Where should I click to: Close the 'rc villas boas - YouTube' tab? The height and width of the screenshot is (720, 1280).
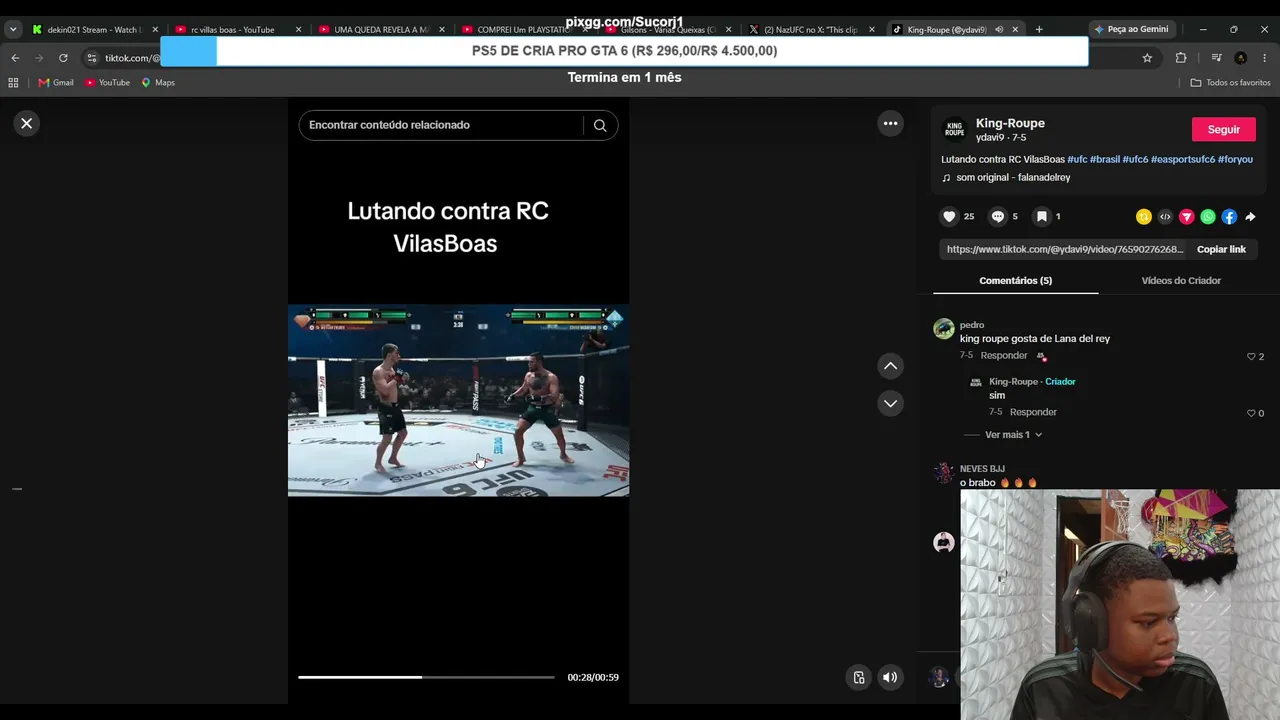298,30
